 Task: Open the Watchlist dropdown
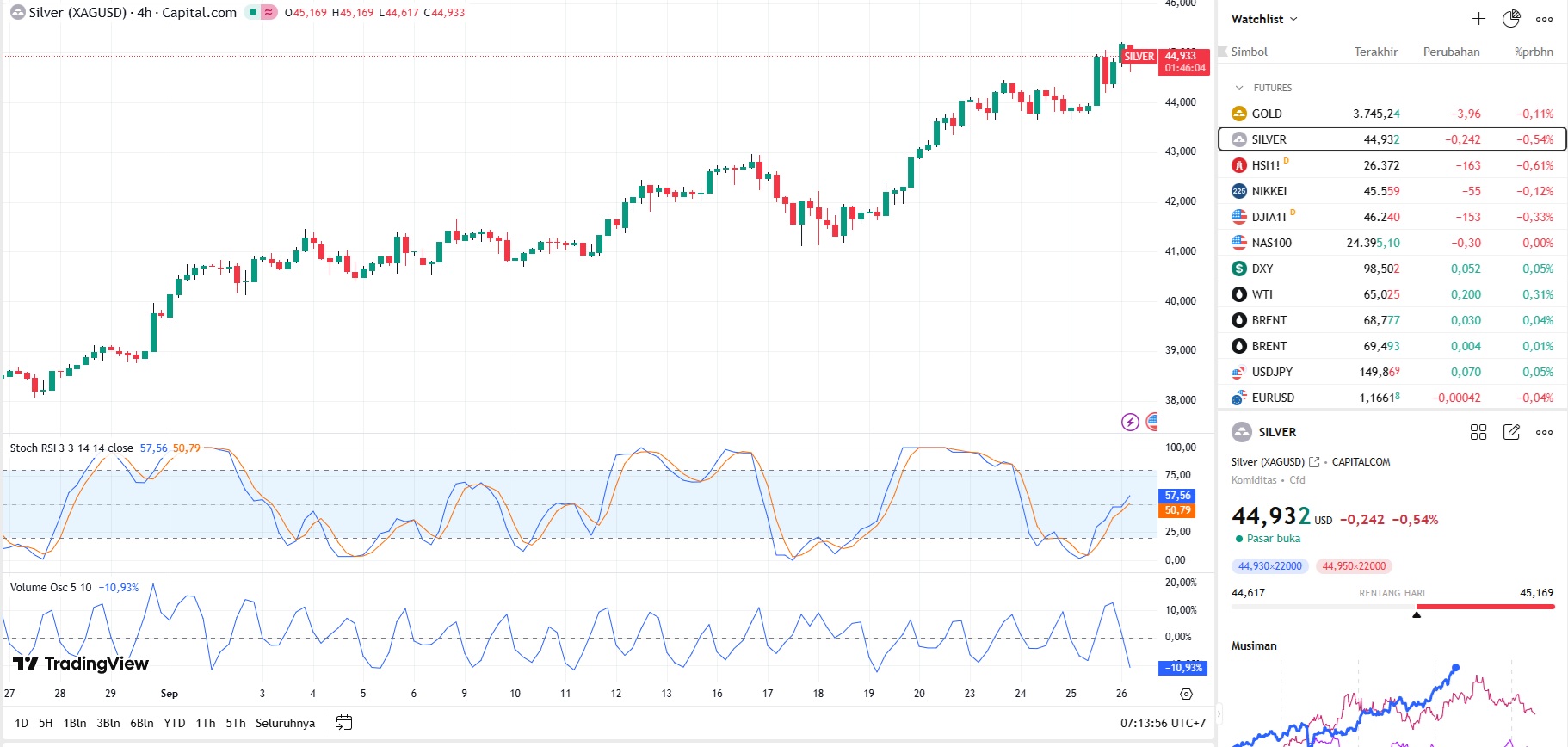1263,19
